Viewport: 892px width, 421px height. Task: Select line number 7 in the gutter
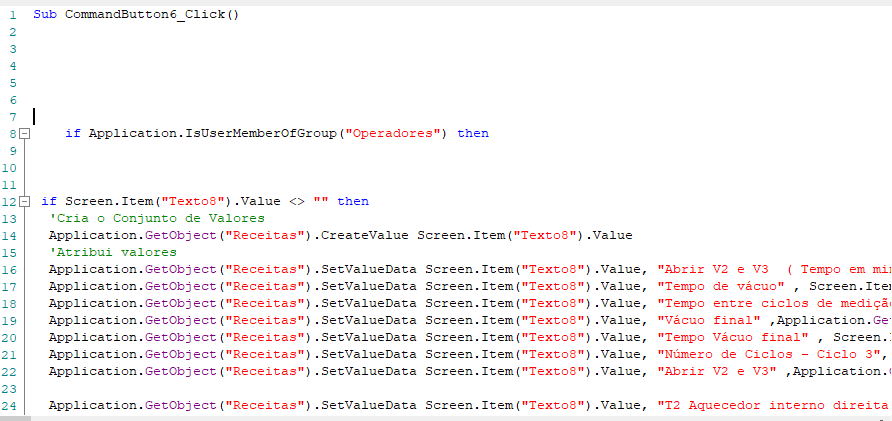pyautogui.click(x=13, y=117)
